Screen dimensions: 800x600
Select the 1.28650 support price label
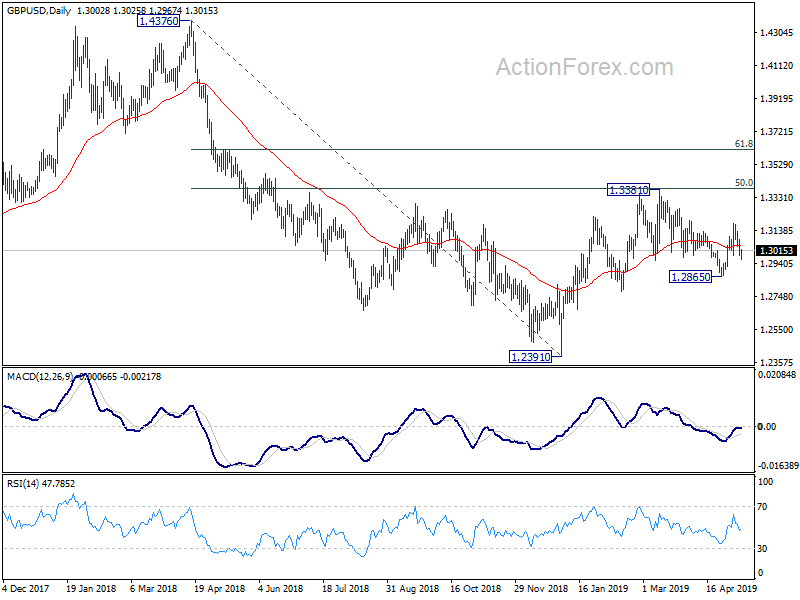[x=690, y=277]
